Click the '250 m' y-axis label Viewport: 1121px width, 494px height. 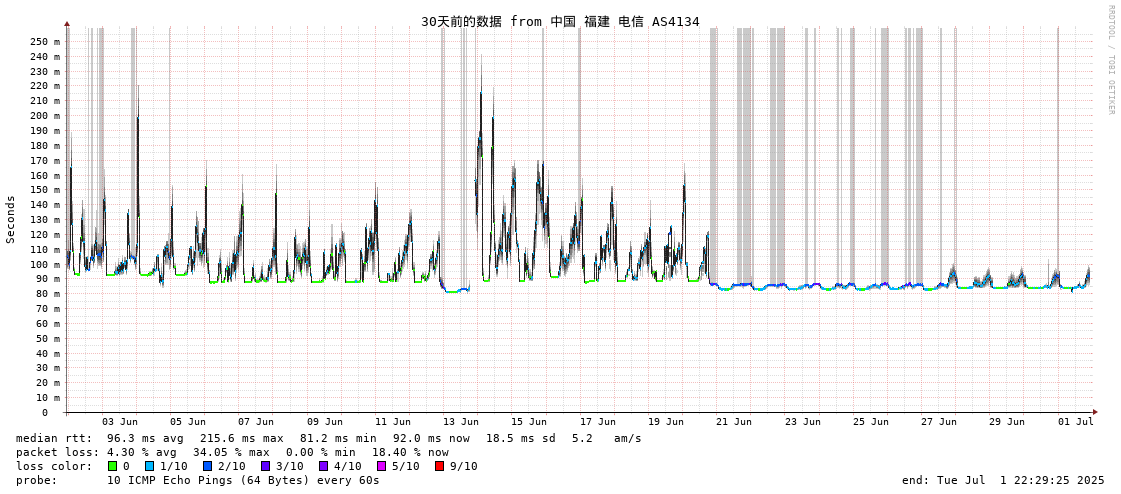46,41
